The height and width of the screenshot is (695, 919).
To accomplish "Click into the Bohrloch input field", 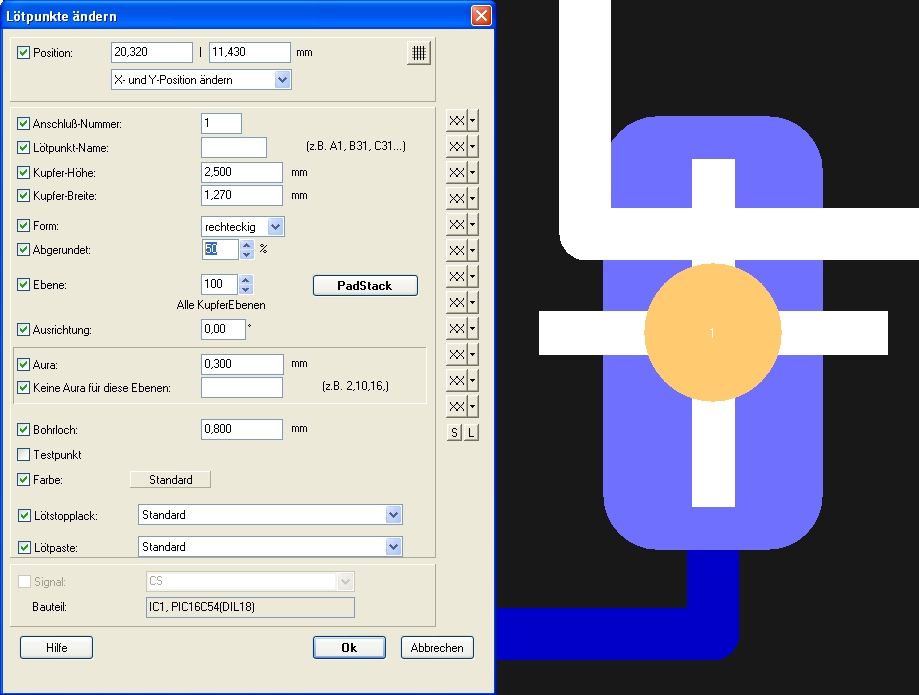I will 242,430.
